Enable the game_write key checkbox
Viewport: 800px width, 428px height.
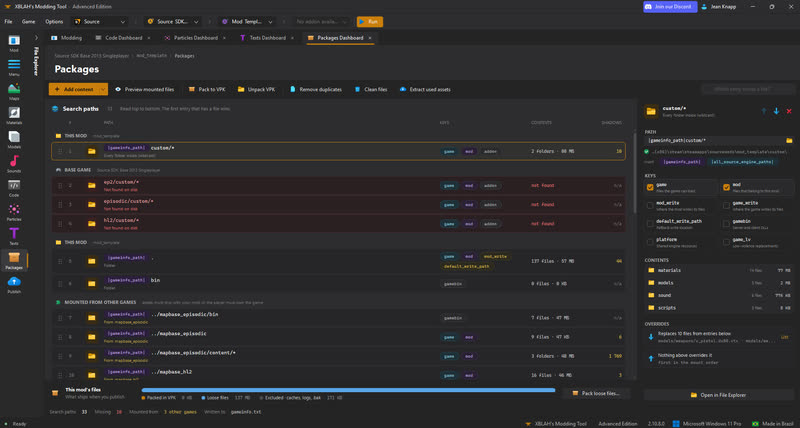[x=726, y=206]
